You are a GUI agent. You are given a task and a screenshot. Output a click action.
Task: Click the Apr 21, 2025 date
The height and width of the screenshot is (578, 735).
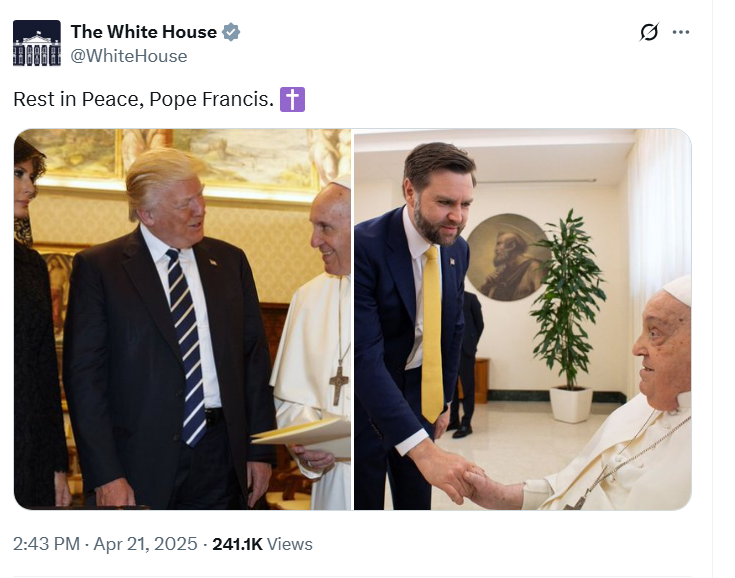[147, 544]
